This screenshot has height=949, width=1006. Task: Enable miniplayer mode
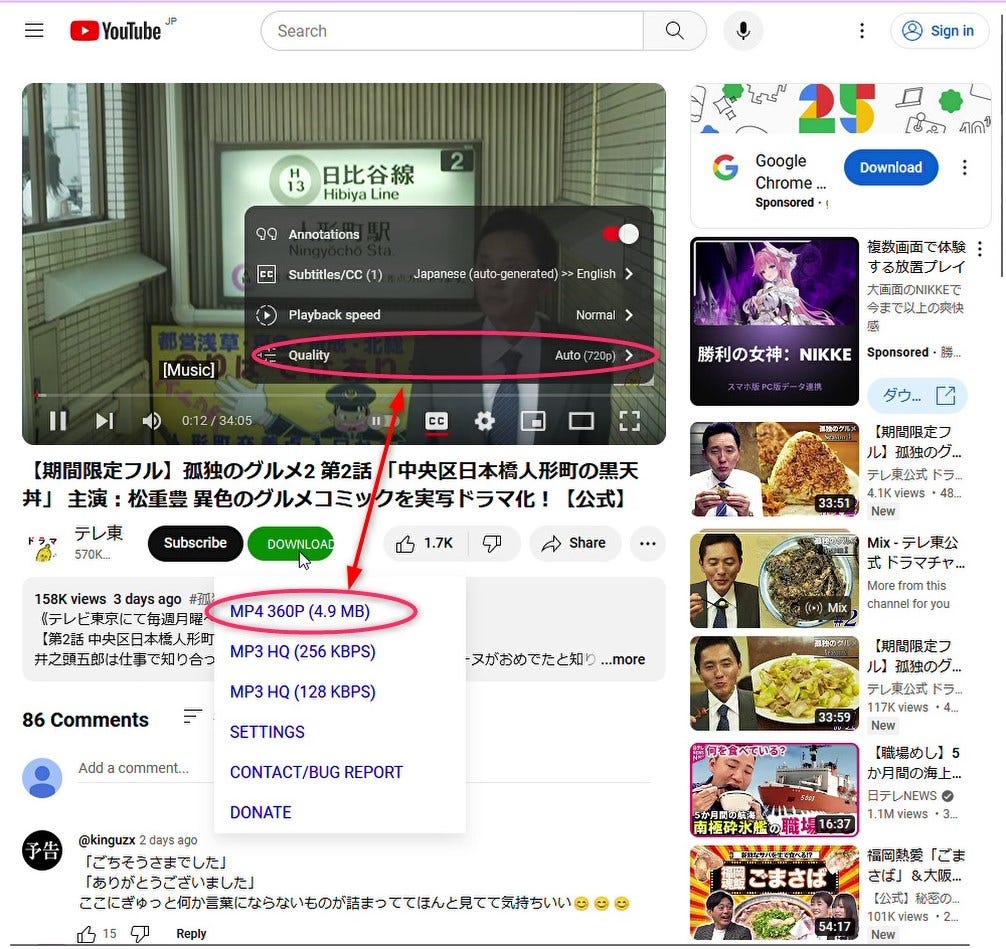(533, 421)
